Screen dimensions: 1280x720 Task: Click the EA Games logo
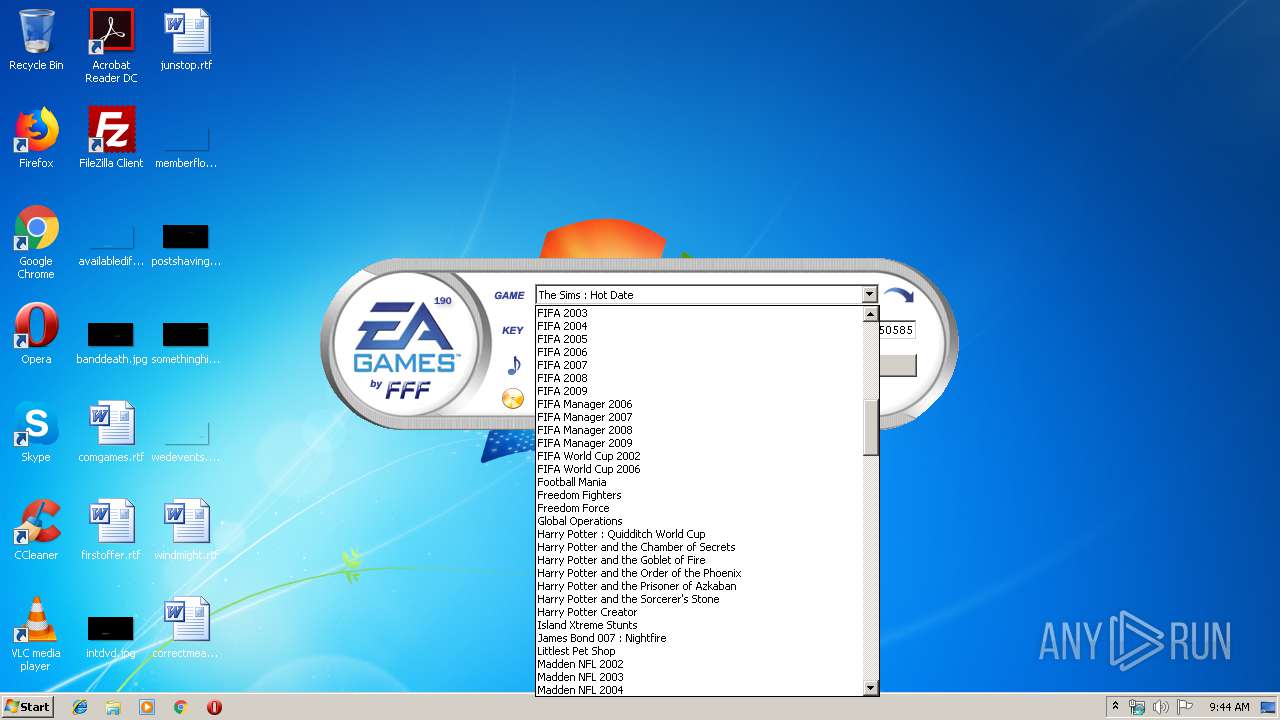[x=404, y=346]
